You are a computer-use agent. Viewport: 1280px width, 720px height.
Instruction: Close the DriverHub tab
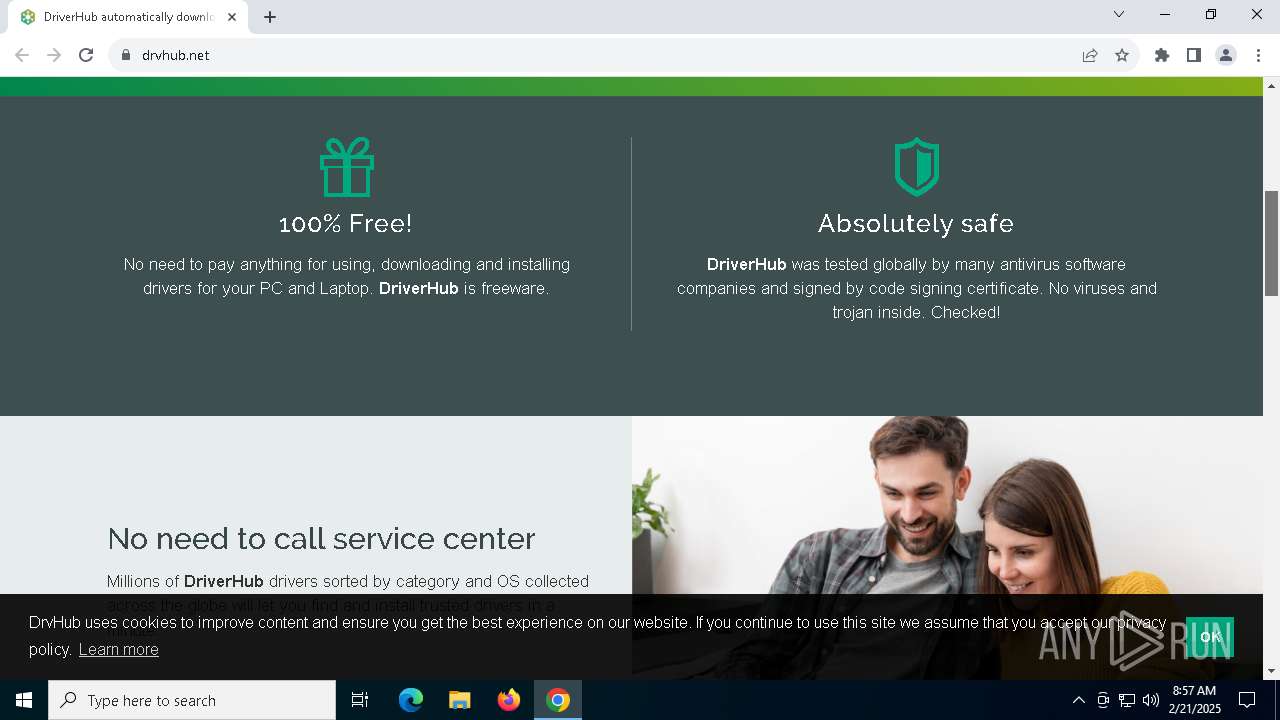pyautogui.click(x=232, y=17)
